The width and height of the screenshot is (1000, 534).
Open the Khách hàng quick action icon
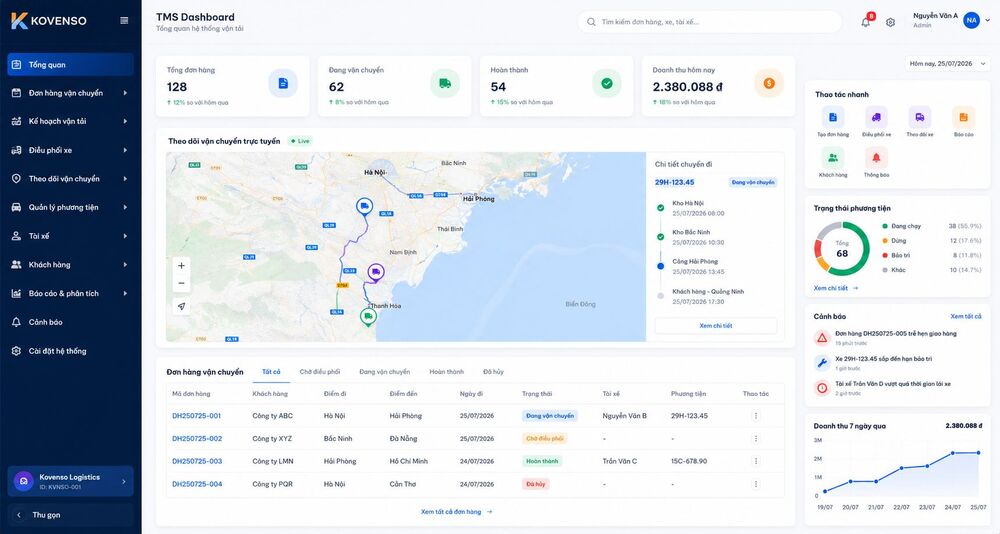tap(833, 158)
